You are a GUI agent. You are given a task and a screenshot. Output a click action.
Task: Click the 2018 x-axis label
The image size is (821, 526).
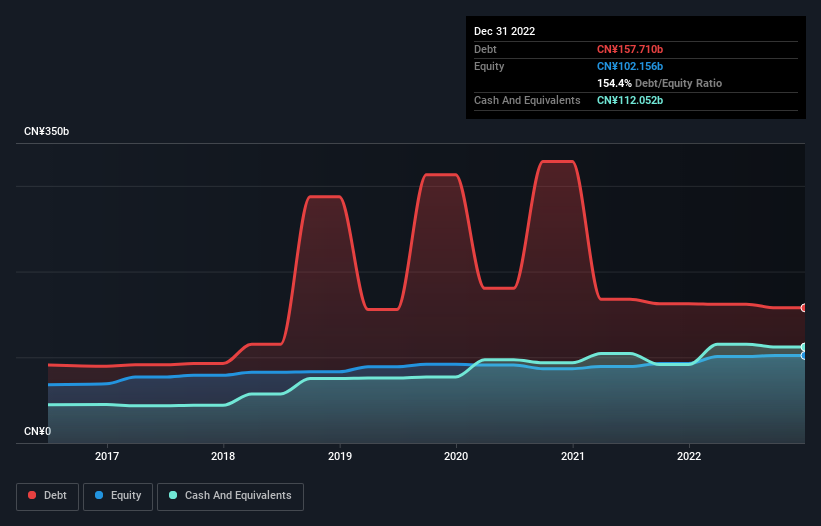(223, 456)
